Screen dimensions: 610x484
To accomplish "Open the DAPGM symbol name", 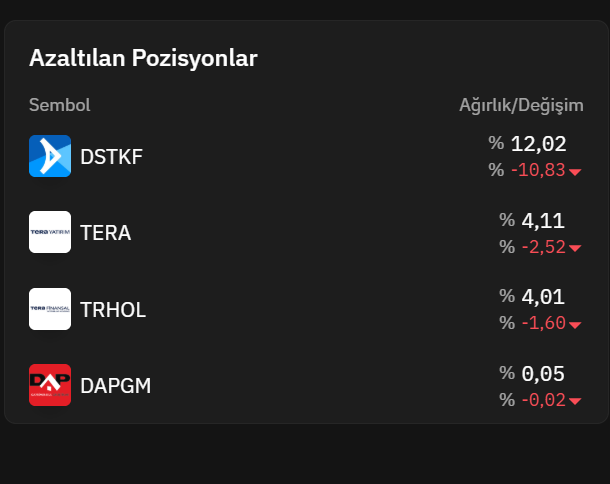I will (x=116, y=386).
